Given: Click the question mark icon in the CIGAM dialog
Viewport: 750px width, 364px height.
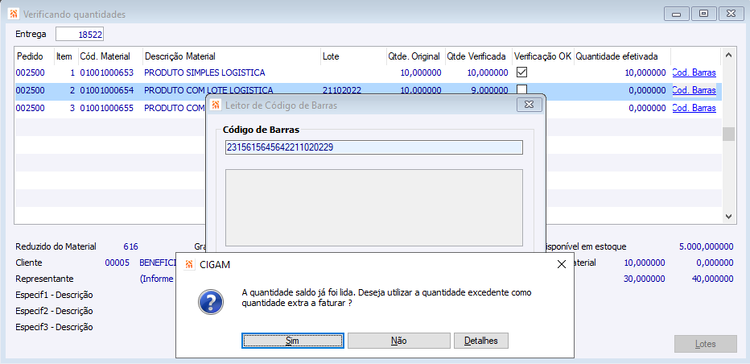Looking at the screenshot, I should (211, 302).
